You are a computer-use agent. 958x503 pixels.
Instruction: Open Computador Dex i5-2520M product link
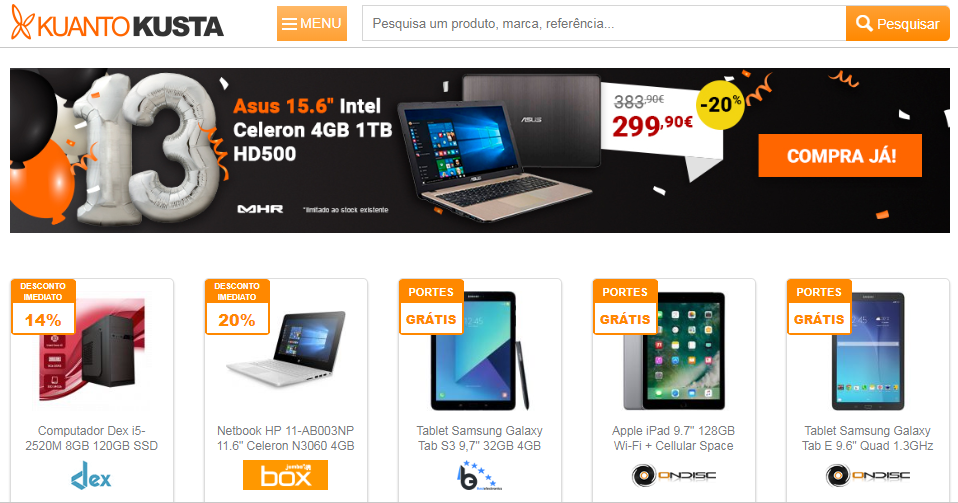click(92, 438)
